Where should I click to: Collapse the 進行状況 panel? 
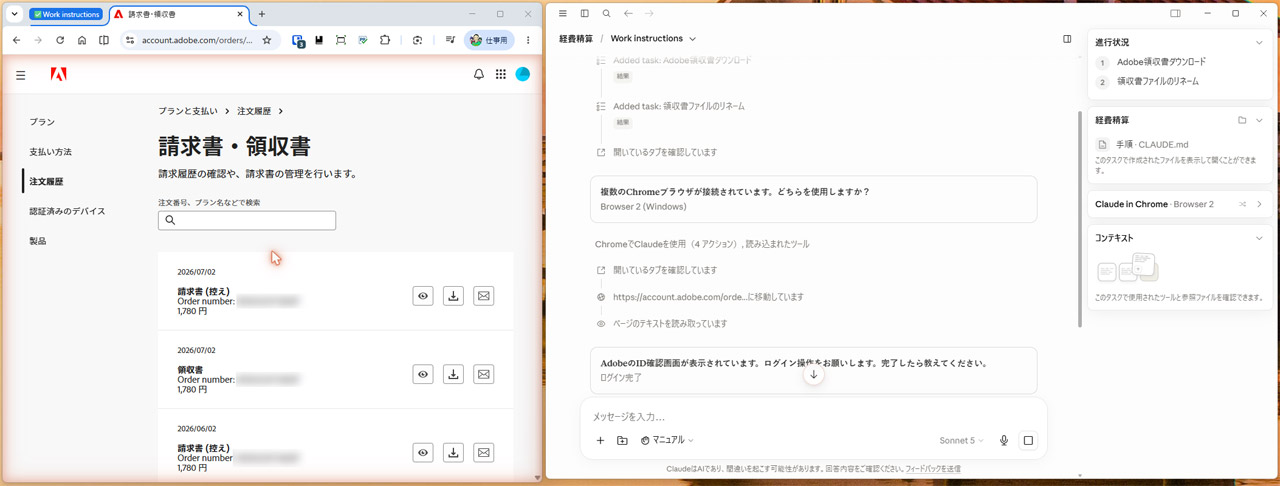1259,43
